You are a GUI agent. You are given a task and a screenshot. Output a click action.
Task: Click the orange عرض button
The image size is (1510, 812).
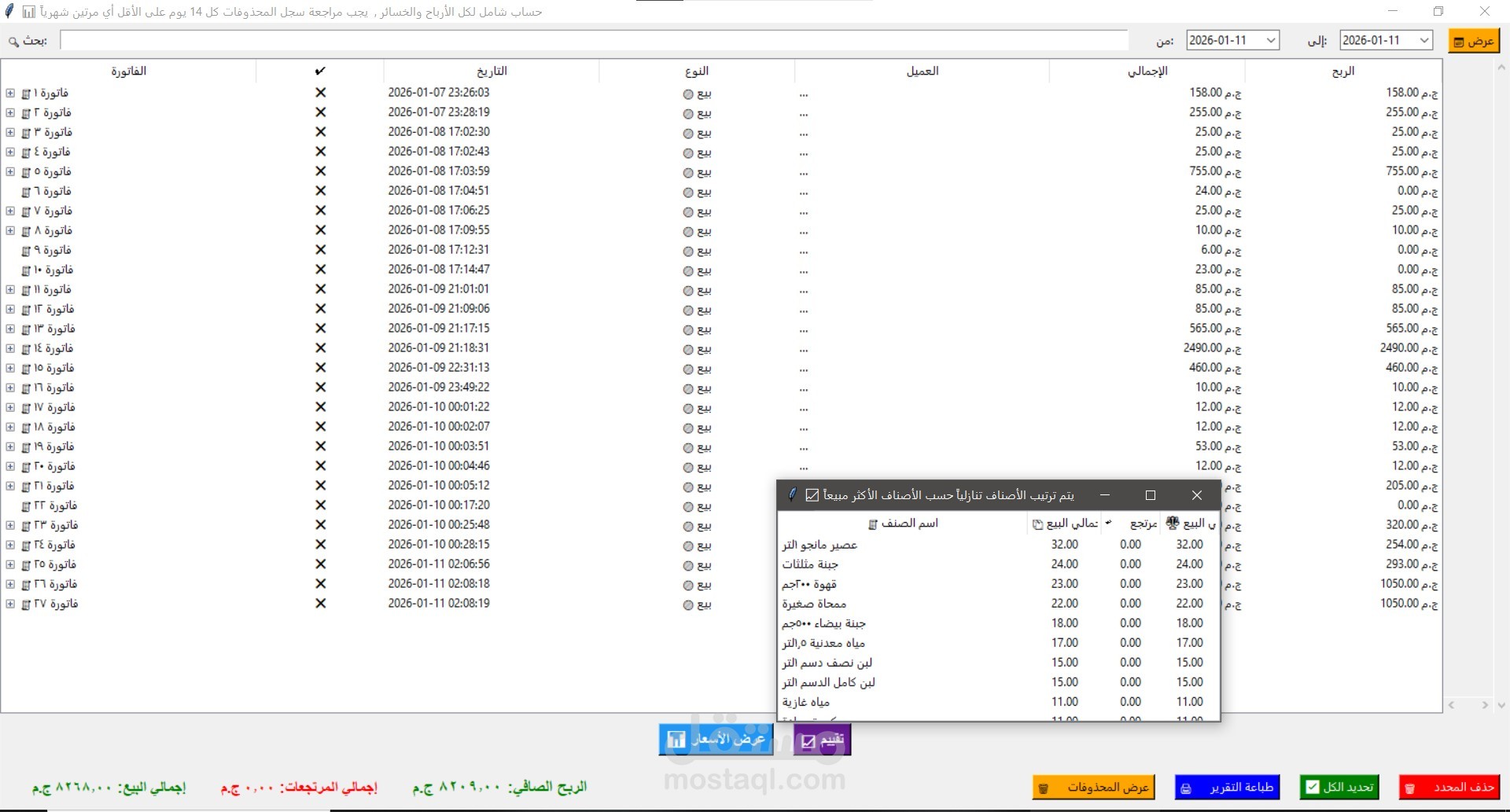[x=1474, y=41]
